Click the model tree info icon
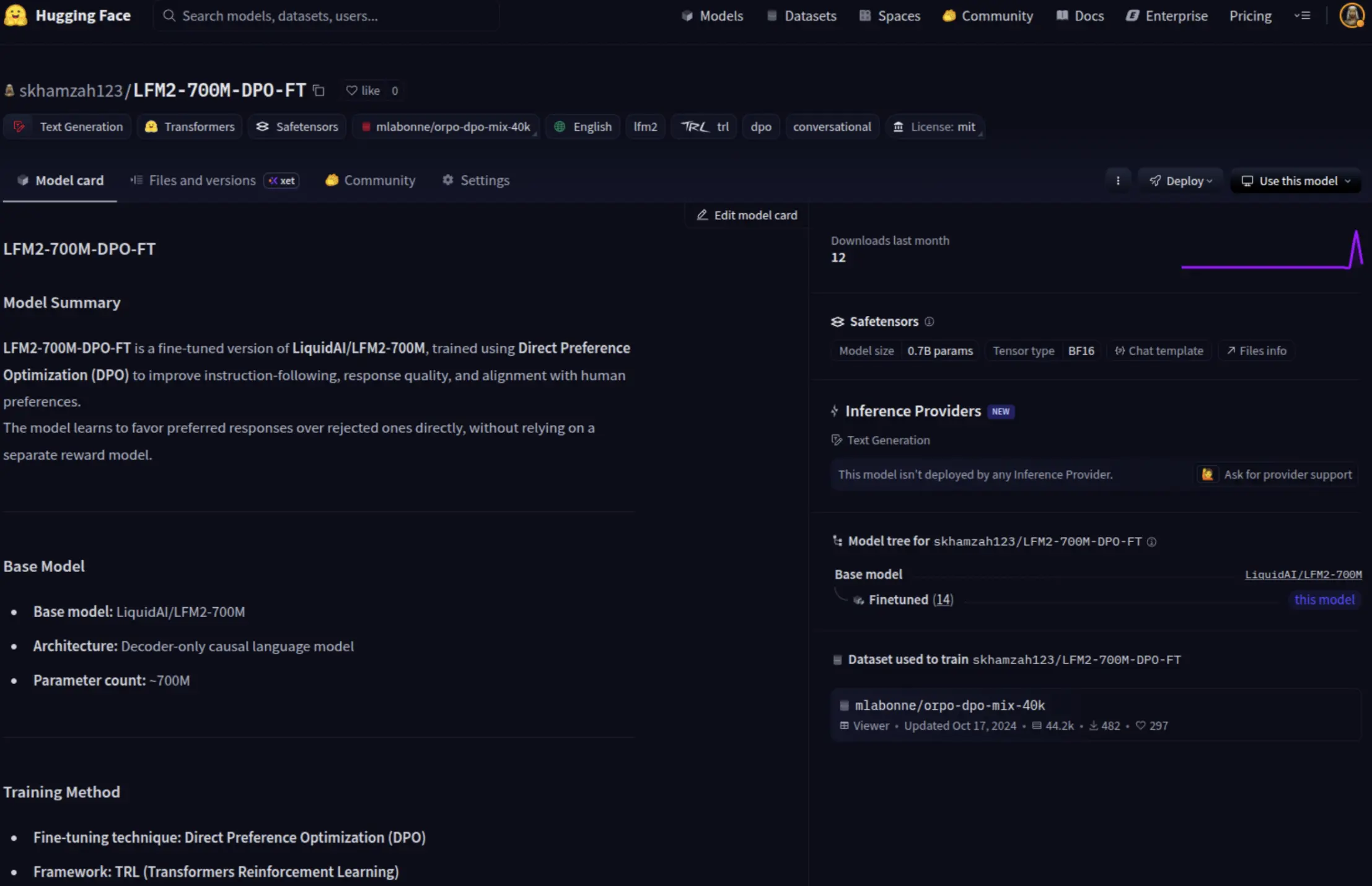 coord(1151,542)
